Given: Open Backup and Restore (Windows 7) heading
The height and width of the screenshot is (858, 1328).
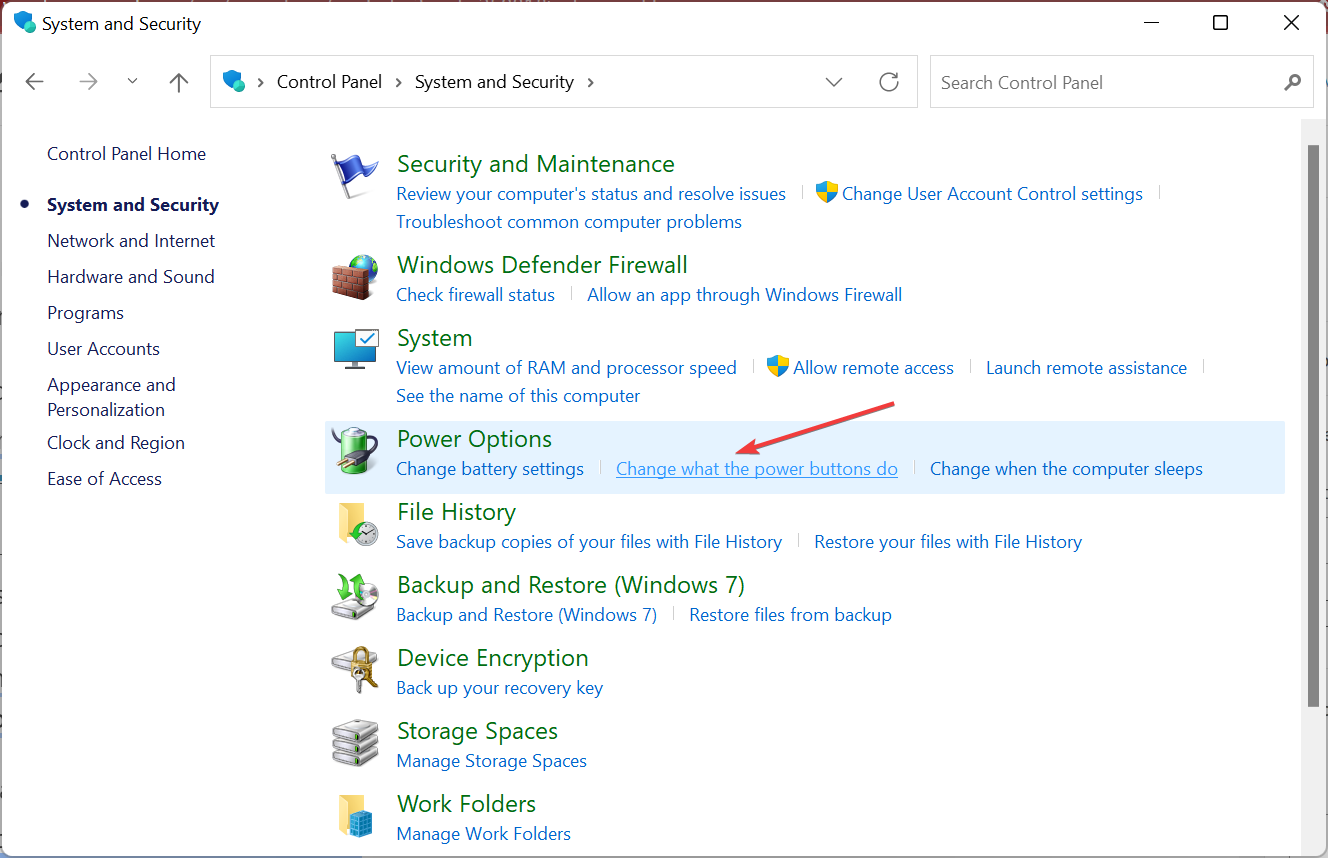Looking at the screenshot, I should click(571, 585).
